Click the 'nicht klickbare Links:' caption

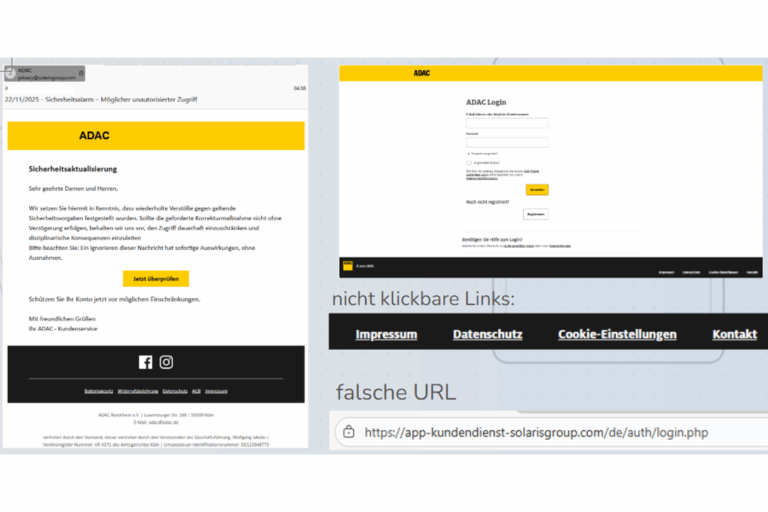[x=424, y=298]
